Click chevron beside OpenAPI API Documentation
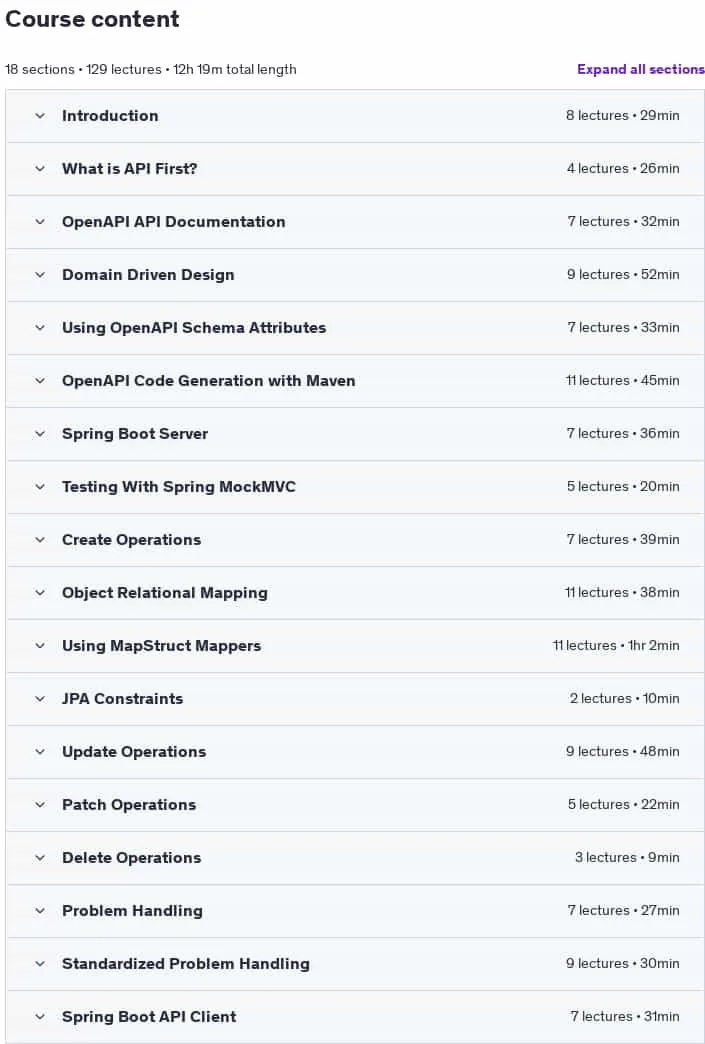The height and width of the screenshot is (1044, 705). point(40,222)
